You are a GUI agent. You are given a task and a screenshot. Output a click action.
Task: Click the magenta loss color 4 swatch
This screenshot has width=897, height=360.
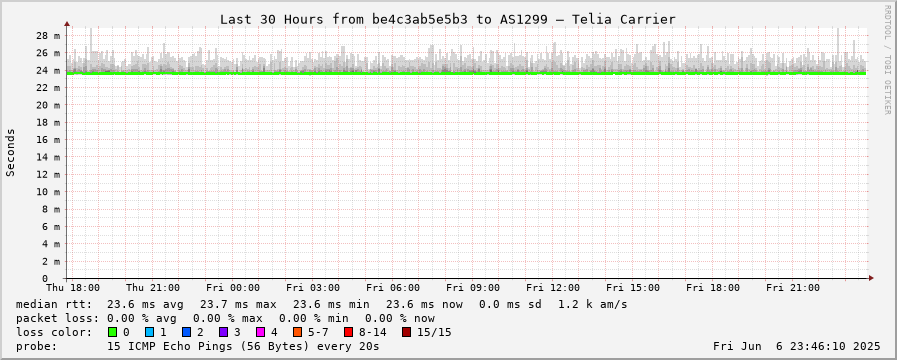point(260,332)
